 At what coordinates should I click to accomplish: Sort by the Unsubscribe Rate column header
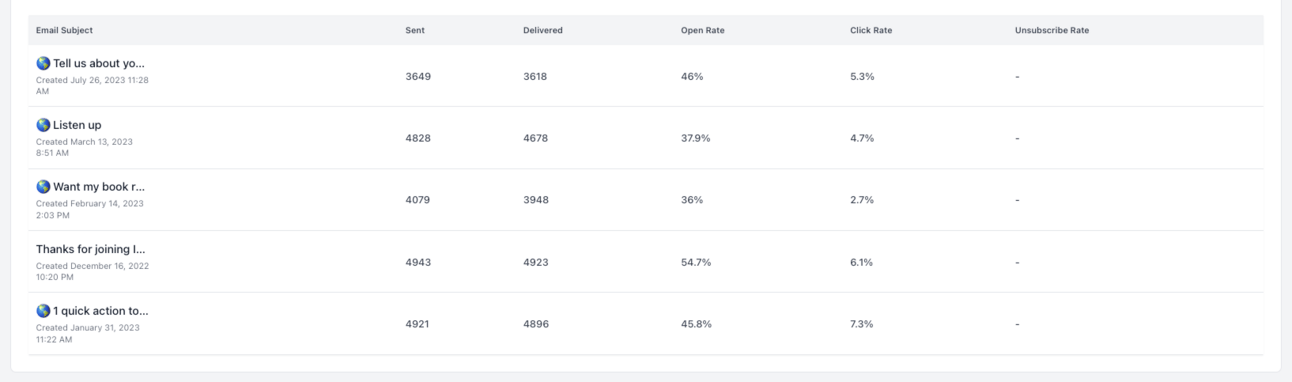[x=1052, y=31]
